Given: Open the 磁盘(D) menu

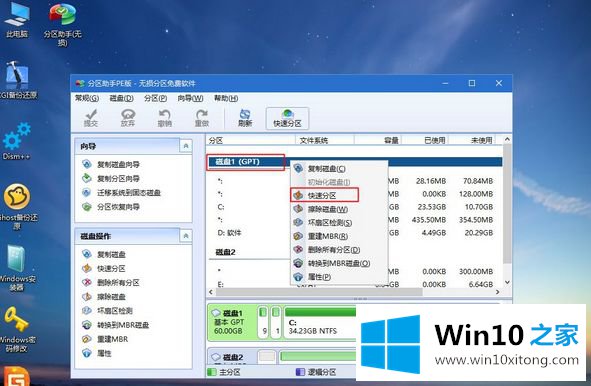Looking at the screenshot, I should [121, 98].
